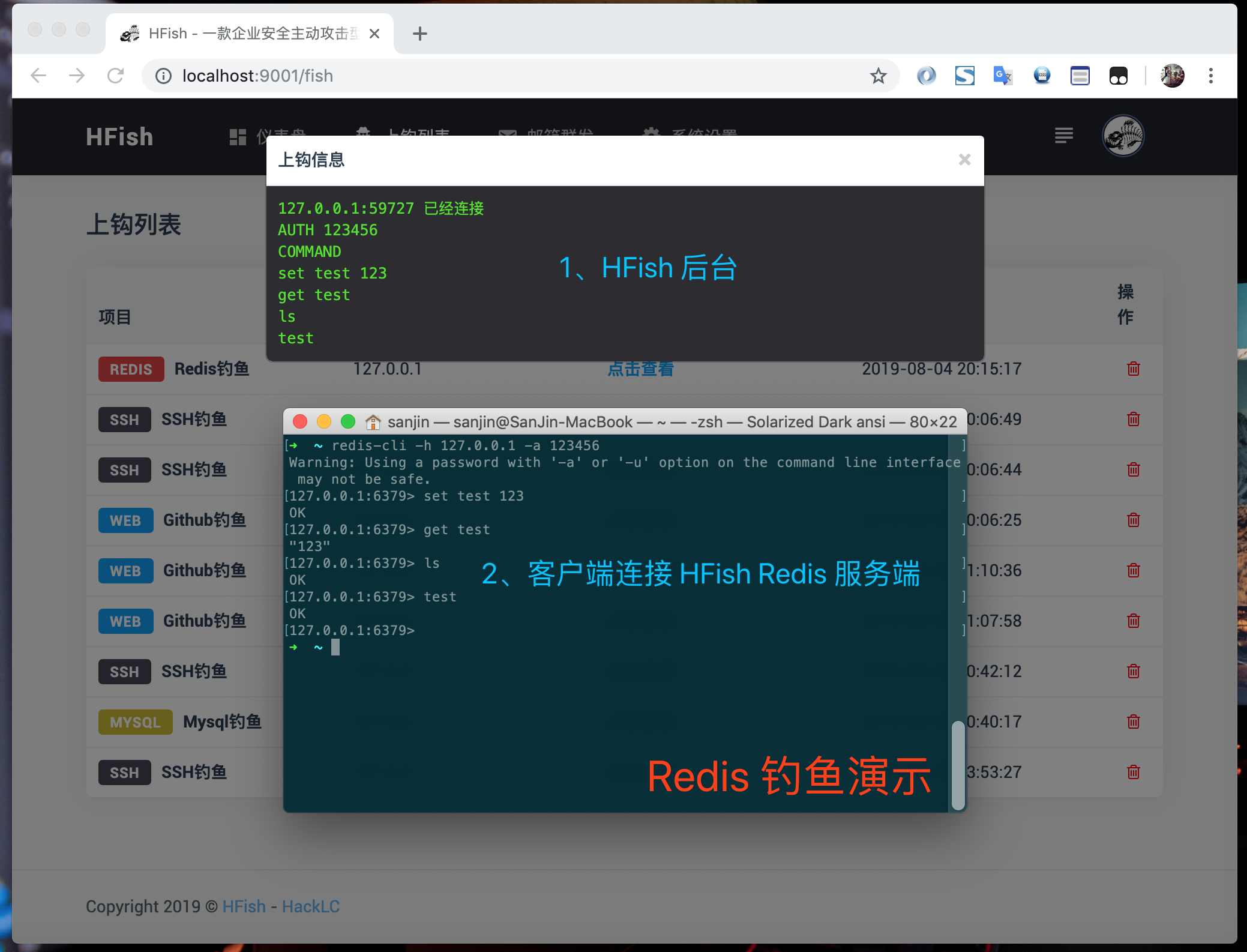Click trash icon on the Mysql钓鱼 row
Viewport: 1247px width, 952px height.
tap(1133, 722)
